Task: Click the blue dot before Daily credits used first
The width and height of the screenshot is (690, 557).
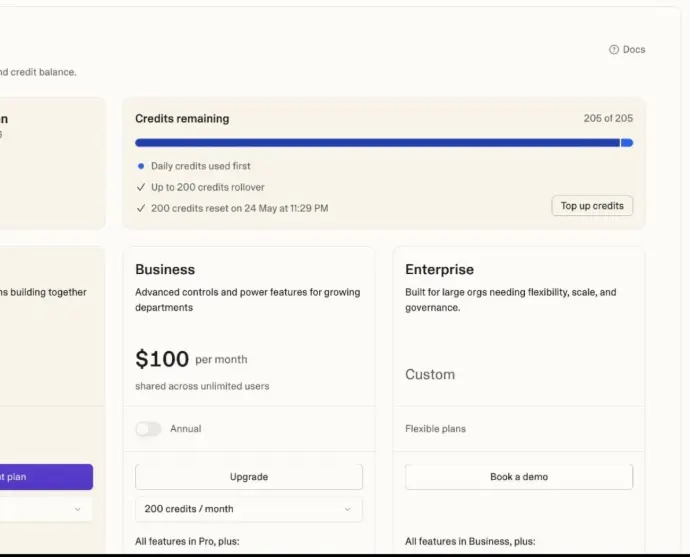Action: coord(141,166)
